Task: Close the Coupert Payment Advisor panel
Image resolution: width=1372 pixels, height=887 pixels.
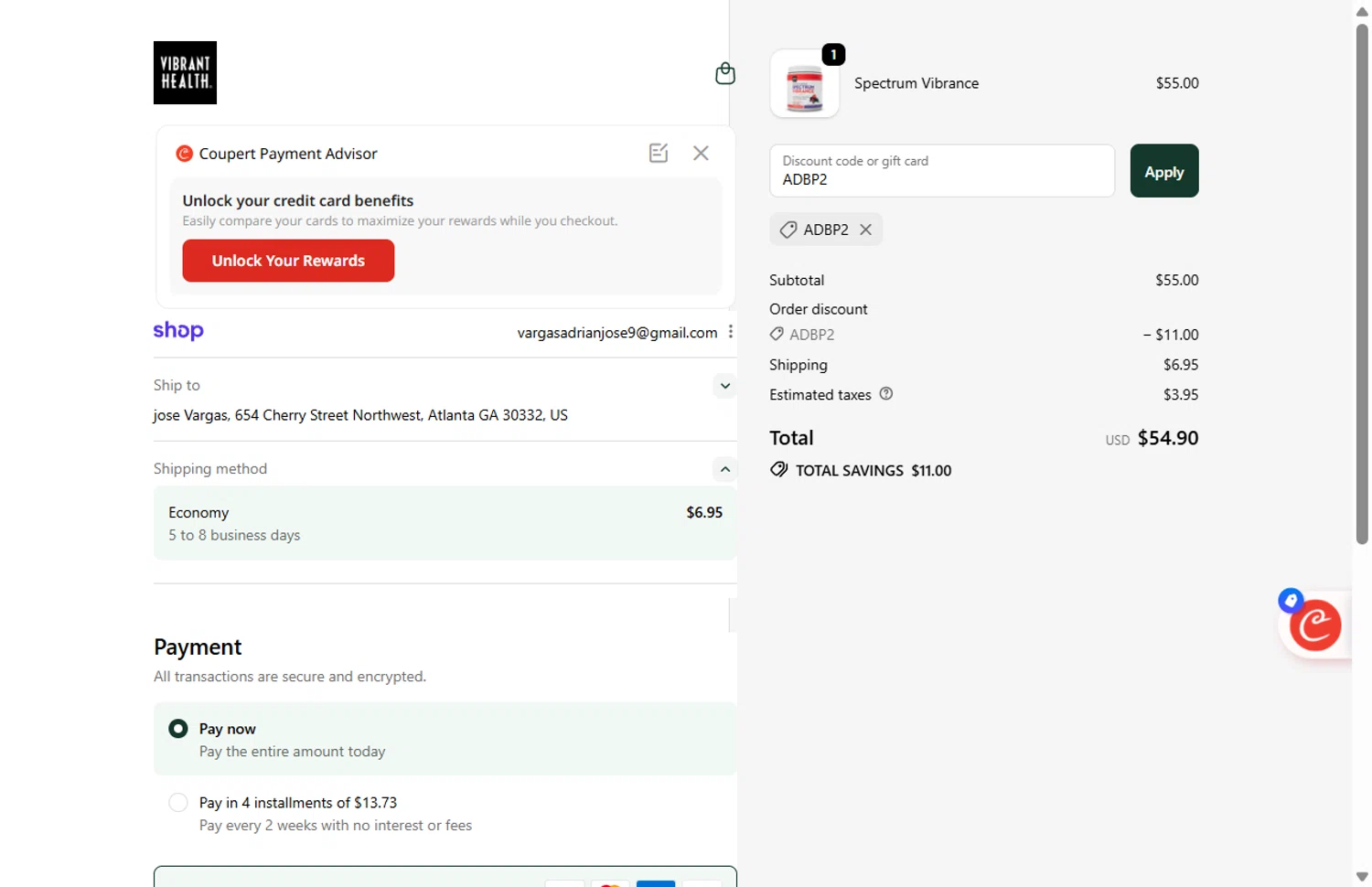Action: click(x=701, y=153)
